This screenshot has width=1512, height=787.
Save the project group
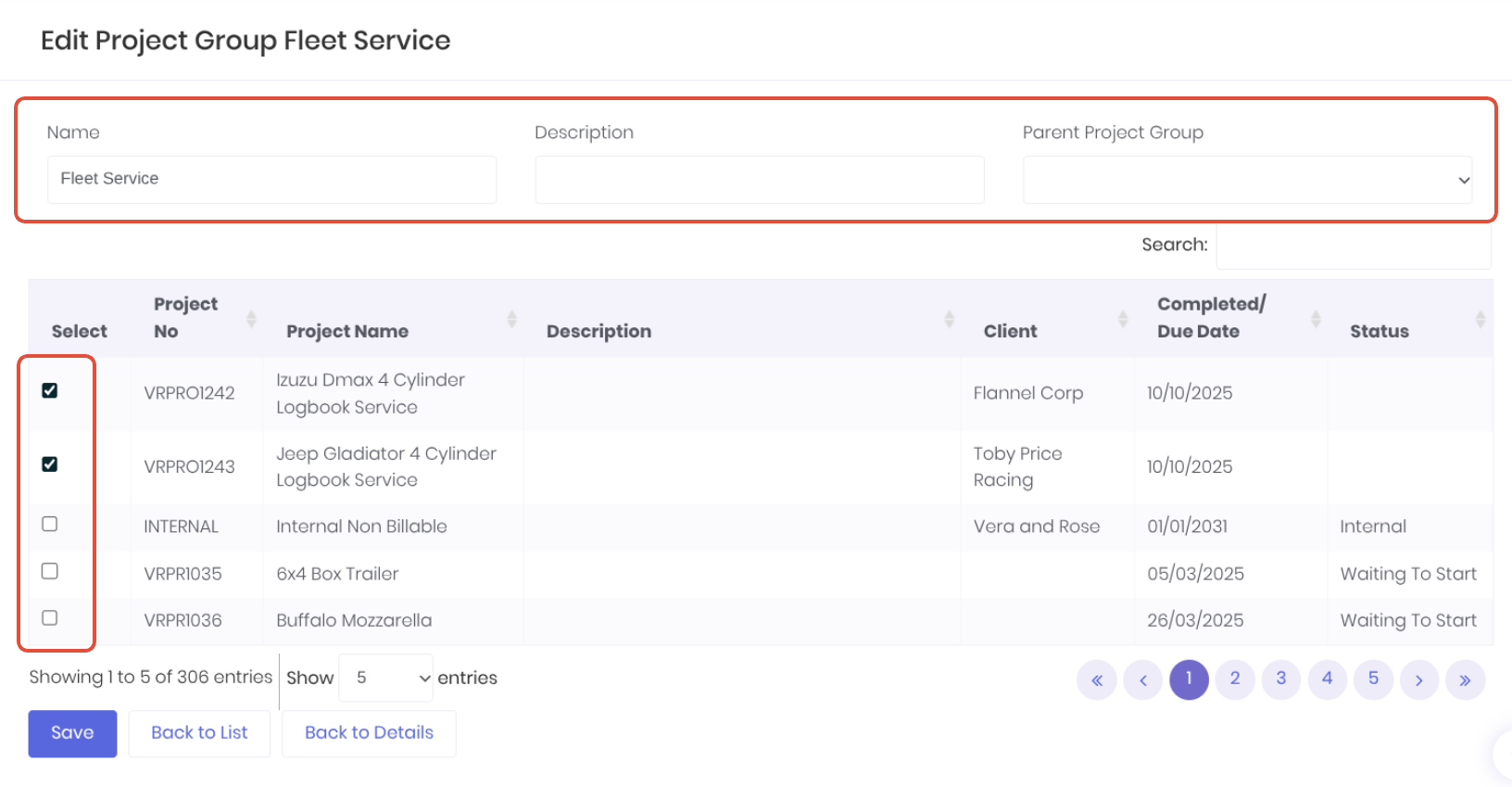(72, 733)
